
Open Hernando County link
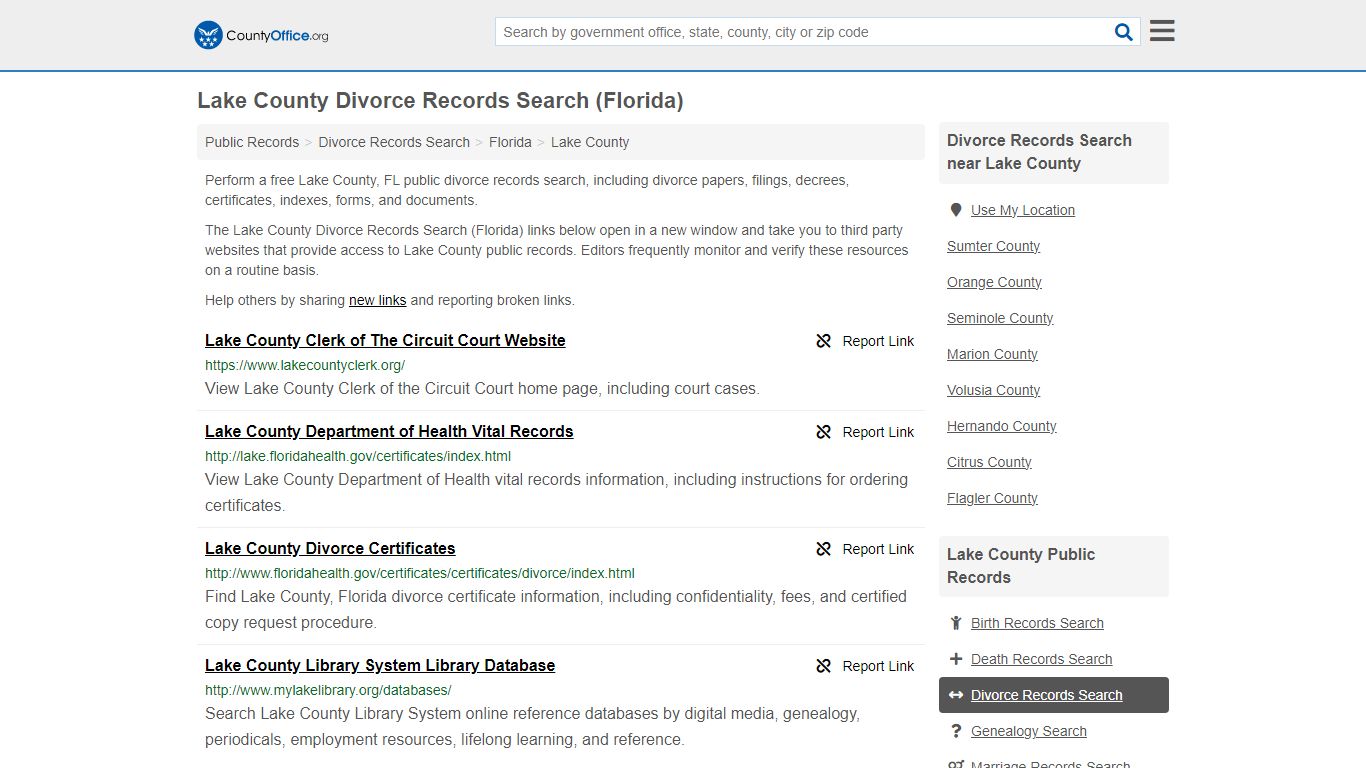tap(1001, 426)
